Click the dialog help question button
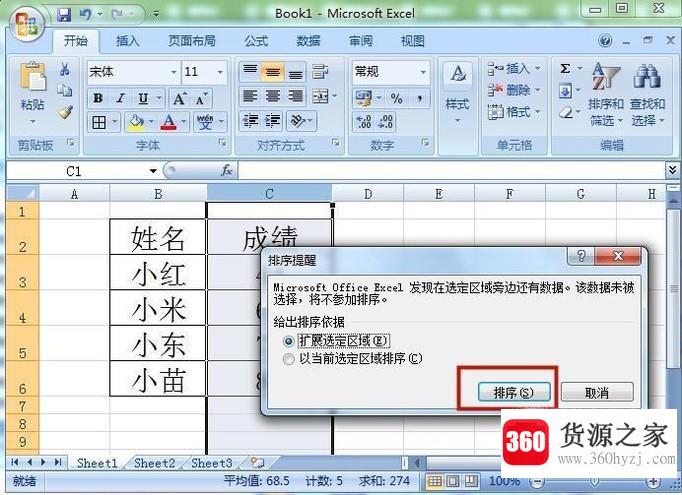Image resolution: width=682 pixels, height=495 pixels. coord(581,256)
